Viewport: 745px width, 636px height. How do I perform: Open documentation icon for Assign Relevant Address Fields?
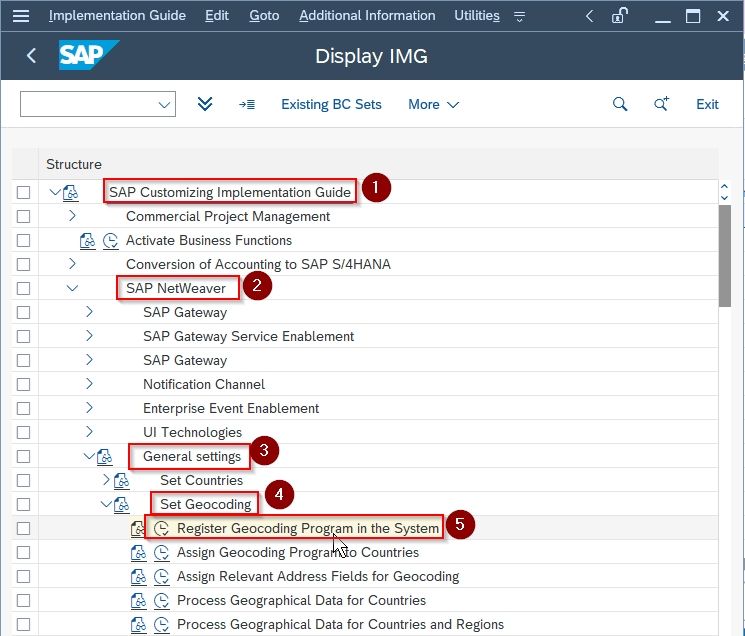pyautogui.click(x=139, y=577)
